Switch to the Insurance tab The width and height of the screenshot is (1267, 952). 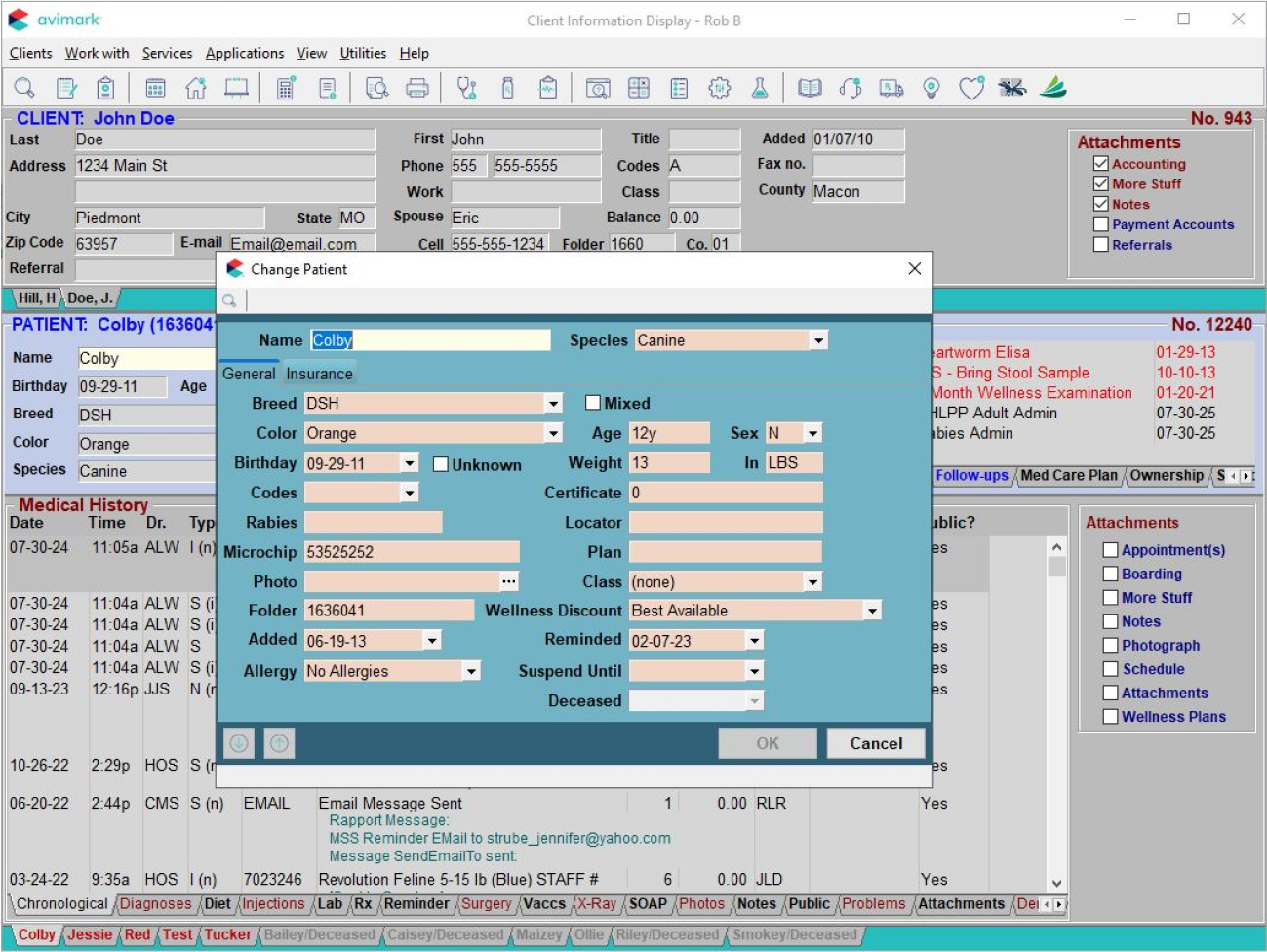pos(319,374)
